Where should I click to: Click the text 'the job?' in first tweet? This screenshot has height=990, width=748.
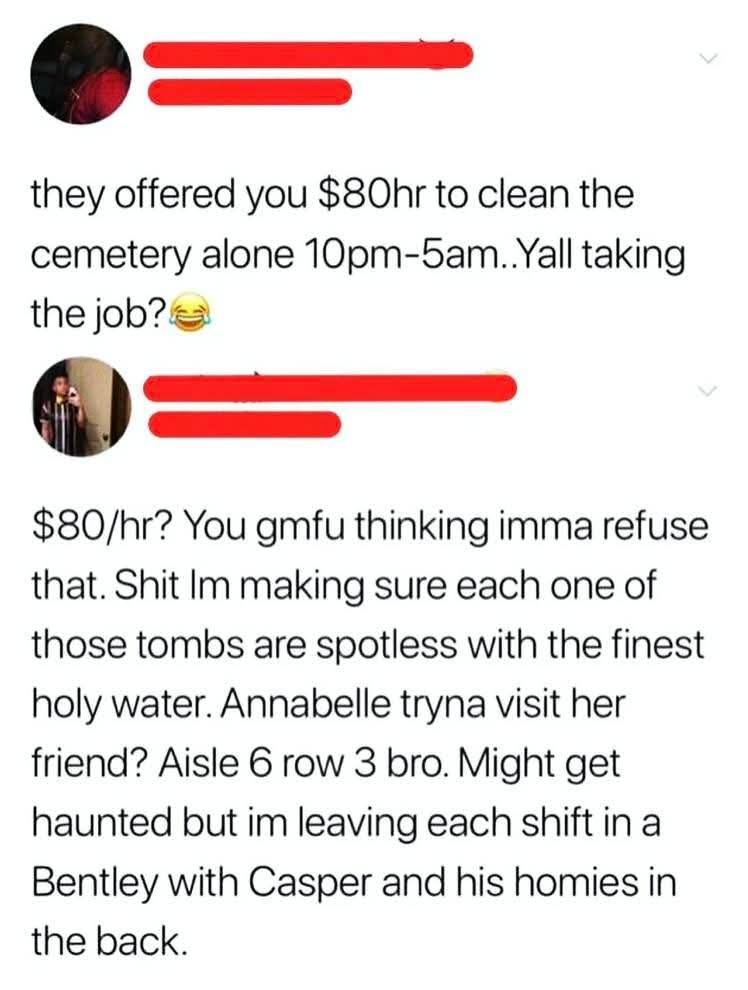pos(98,315)
